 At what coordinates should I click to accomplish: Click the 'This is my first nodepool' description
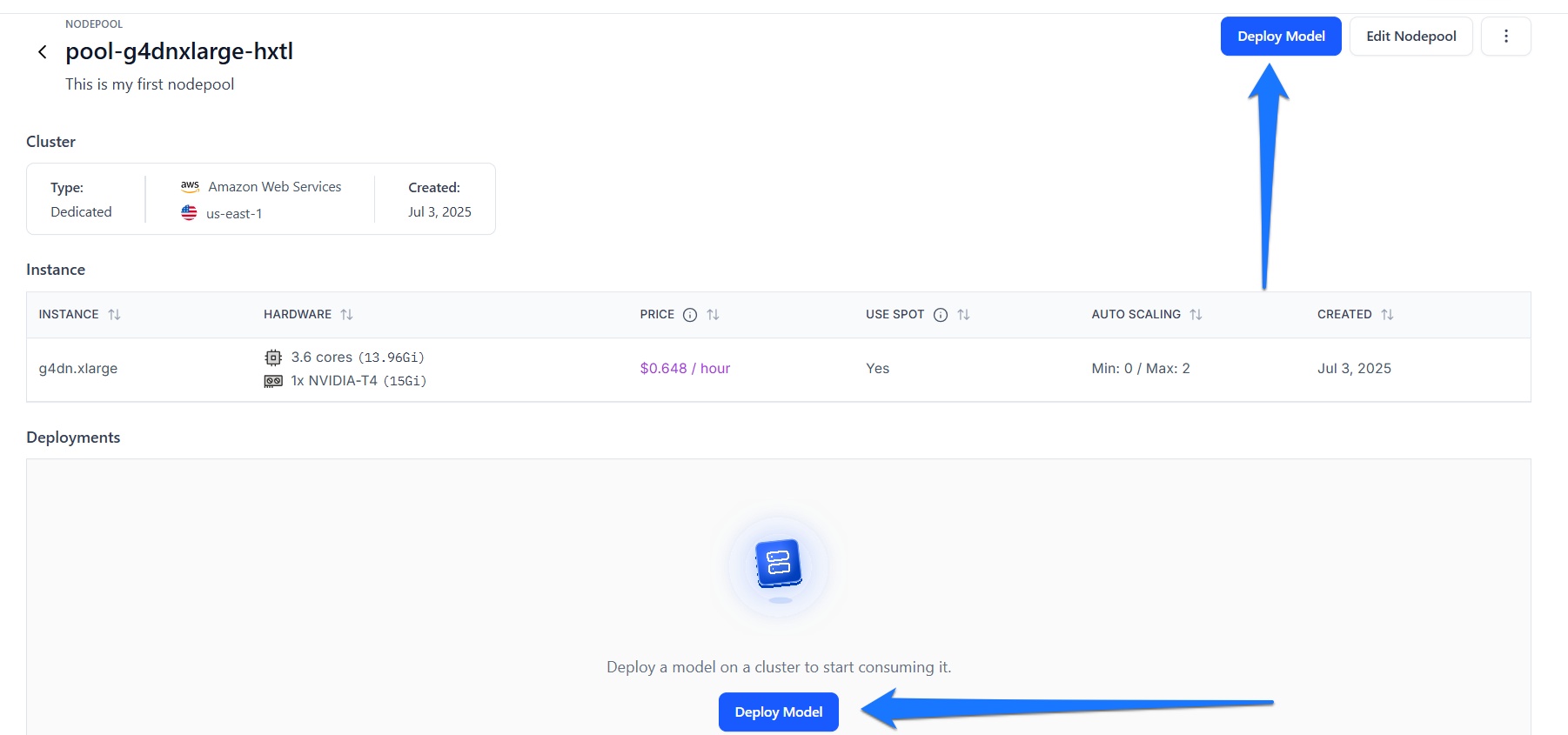click(x=150, y=84)
